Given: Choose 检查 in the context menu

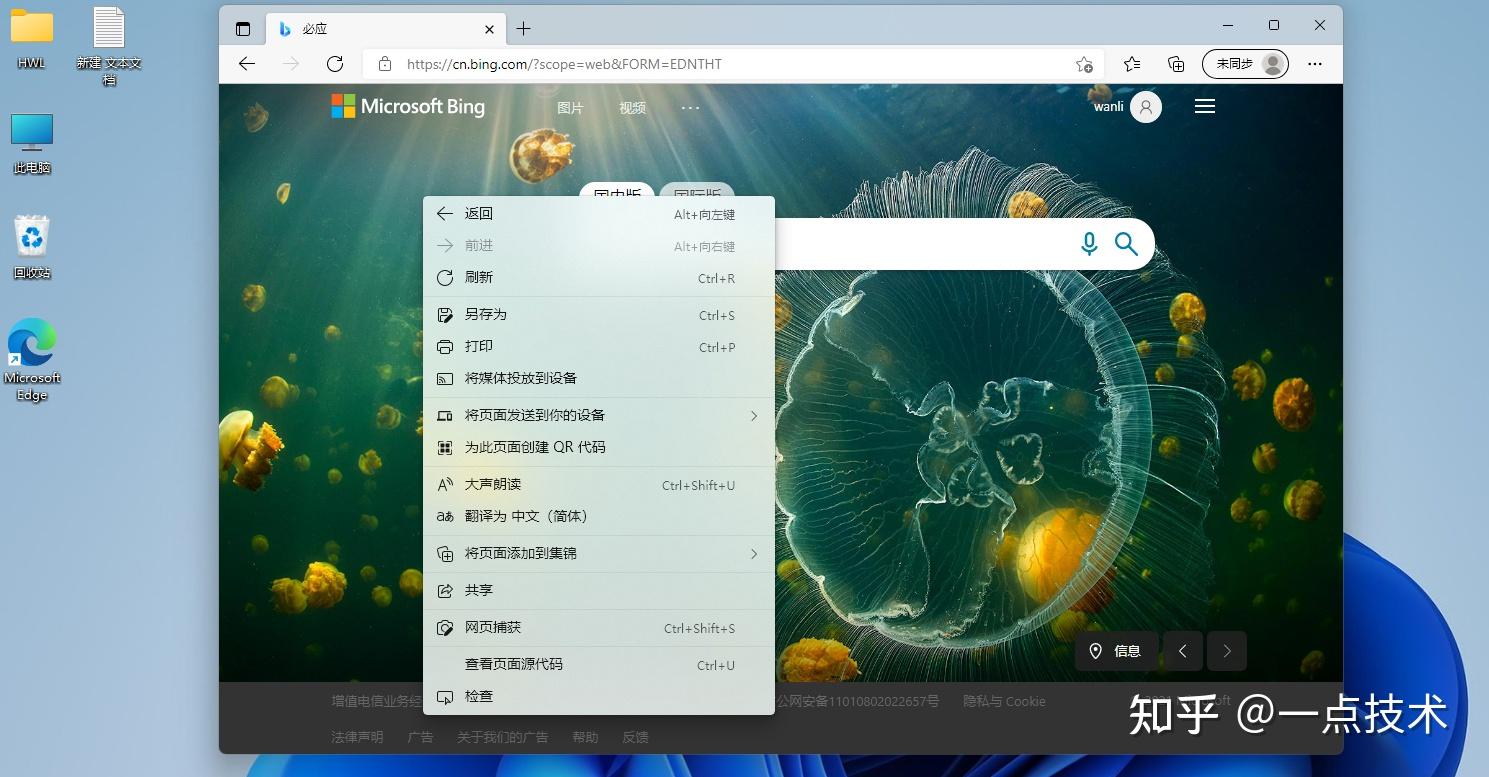Looking at the screenshot, I should (x=599, y=696).
